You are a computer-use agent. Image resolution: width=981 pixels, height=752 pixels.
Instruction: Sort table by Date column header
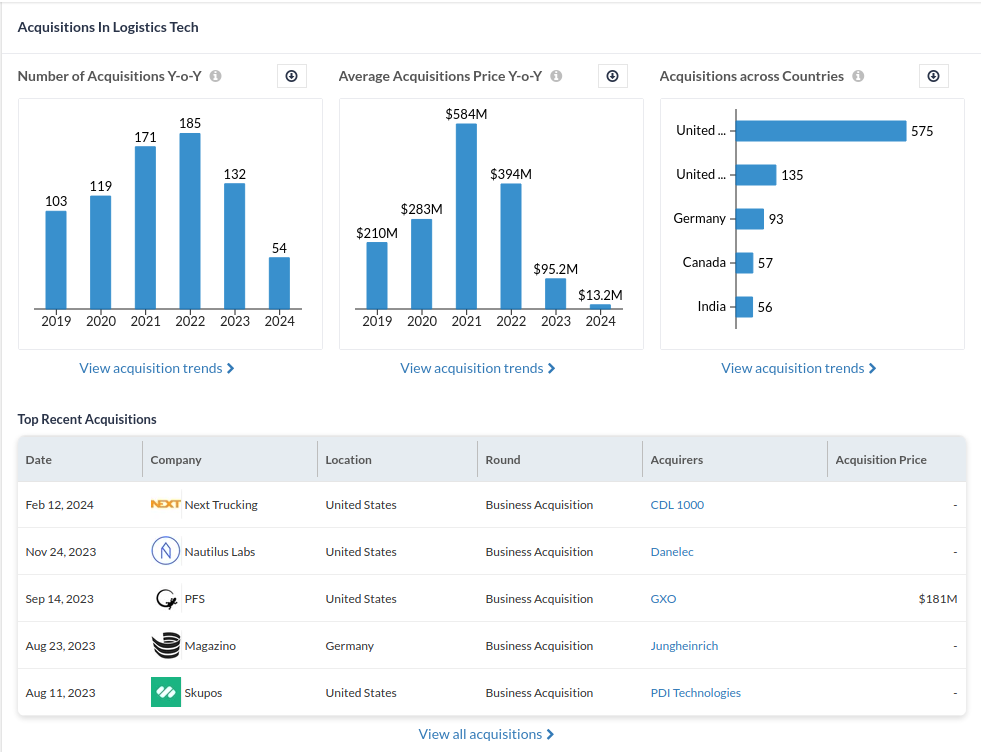point(39,460)
